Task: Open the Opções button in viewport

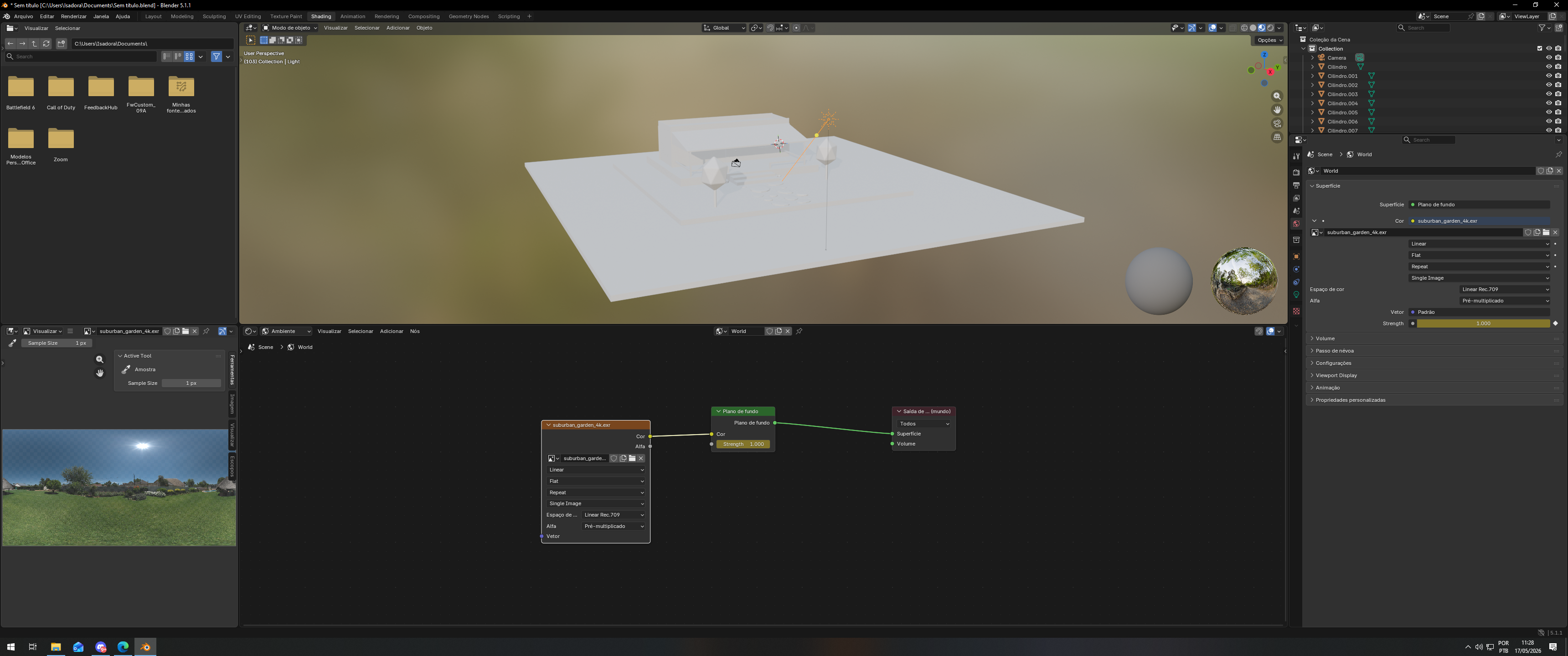Action: (x=1269, y=40)
